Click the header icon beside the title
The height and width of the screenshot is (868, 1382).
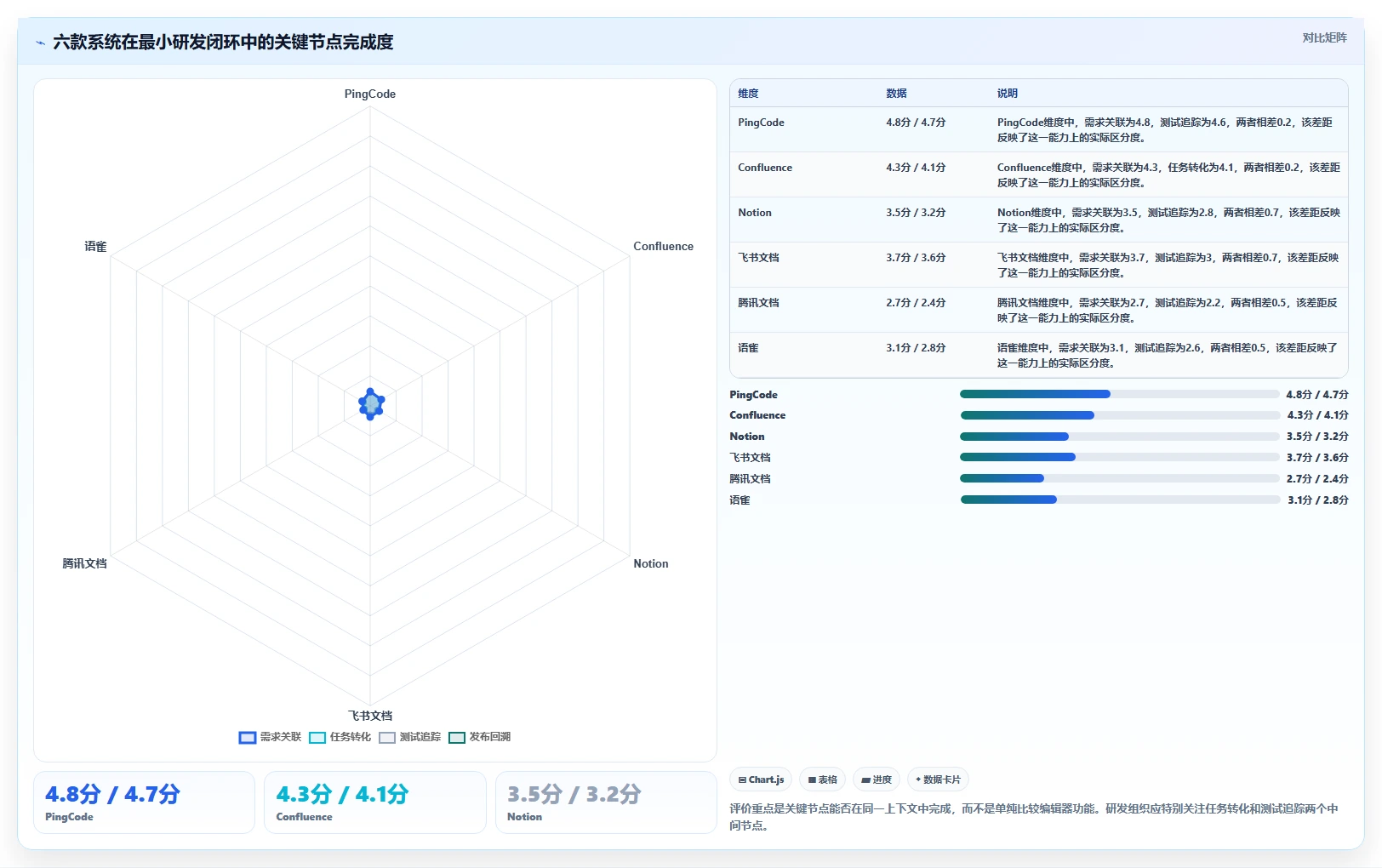[40, 43]
